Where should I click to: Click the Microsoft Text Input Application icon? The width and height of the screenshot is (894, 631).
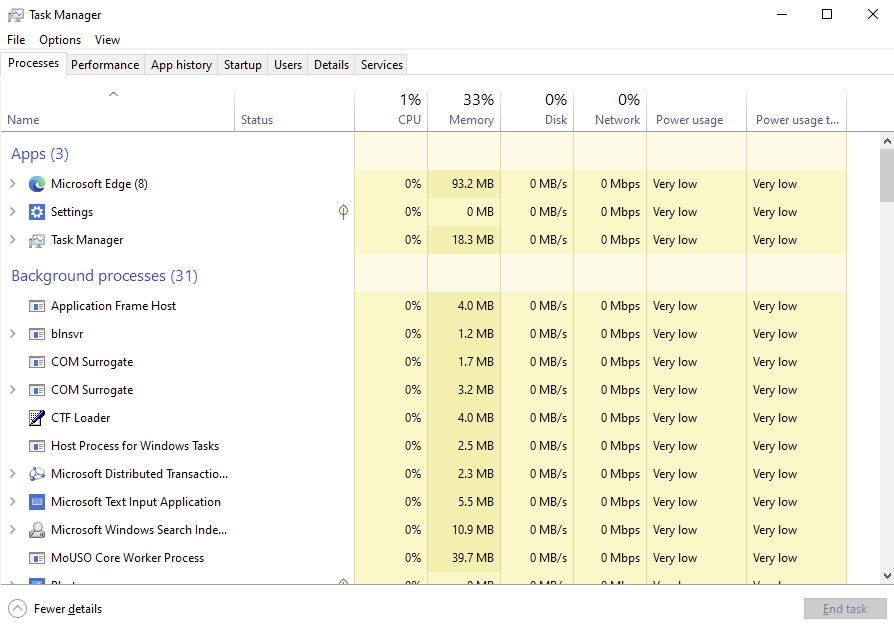click(x=36, y=502)
